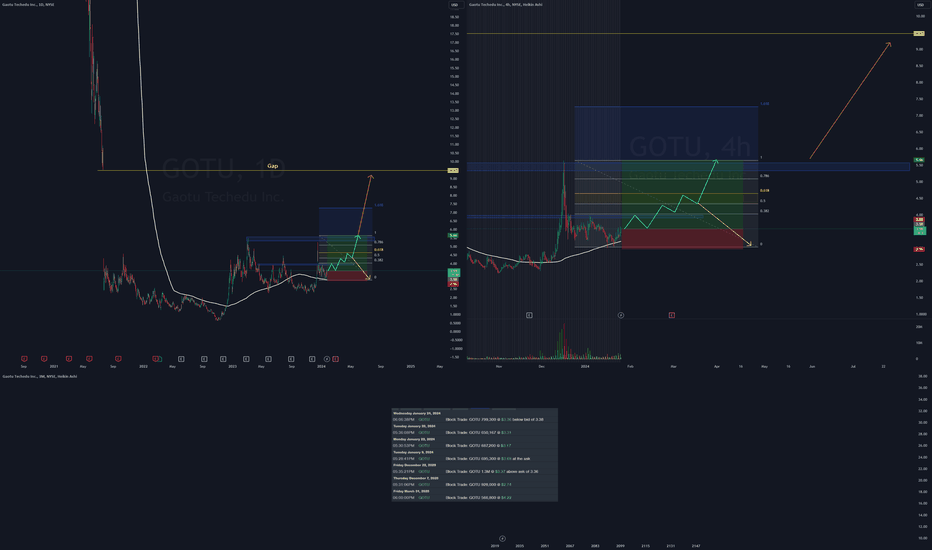Click the block trade row 695,300 at the ask

pos(474,458)
